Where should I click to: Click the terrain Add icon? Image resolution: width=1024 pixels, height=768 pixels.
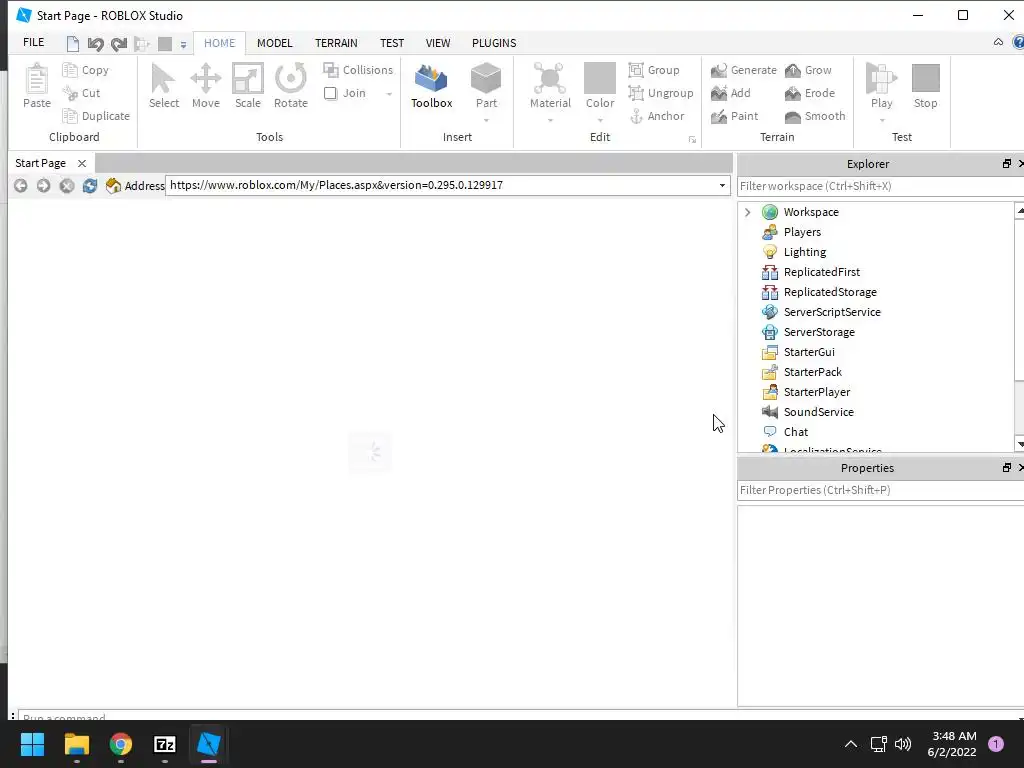[x=719, y=93]
